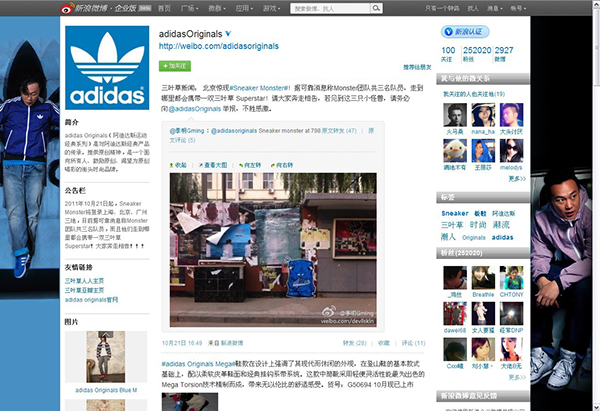Screen dimensions: 600x411
Task: Click the blue verified V badge beside adidasOriginals
Action: pyautogui.click(x=228, y=34)
